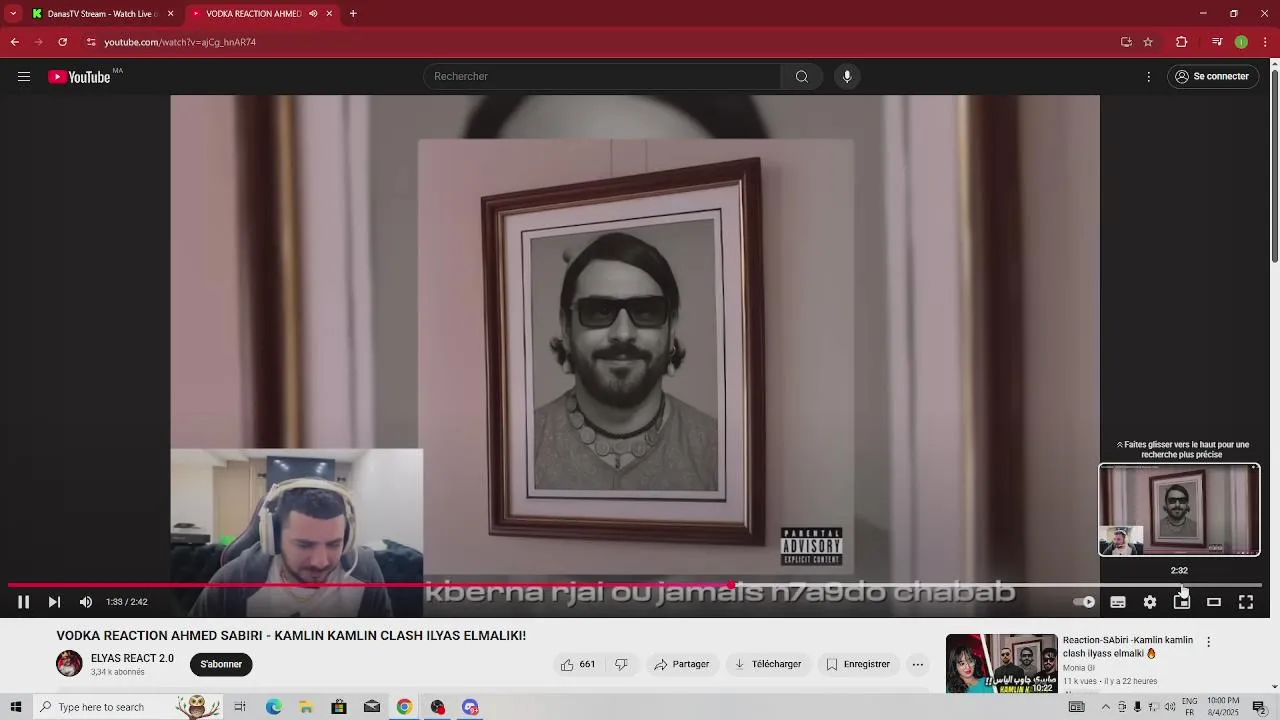1280x720 pixels.
Task: Switch the ENG FR input language
Action: coord(1190,707)
